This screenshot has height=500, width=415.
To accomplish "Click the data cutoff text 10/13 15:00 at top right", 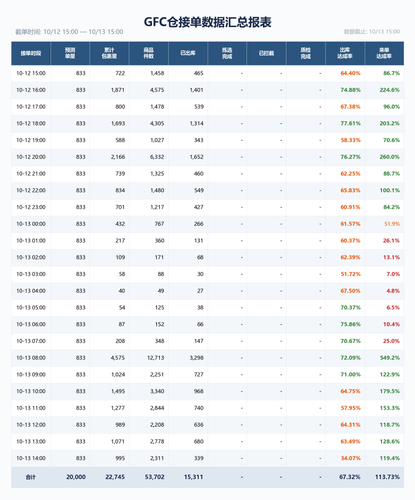I will [x=384, y=32].
